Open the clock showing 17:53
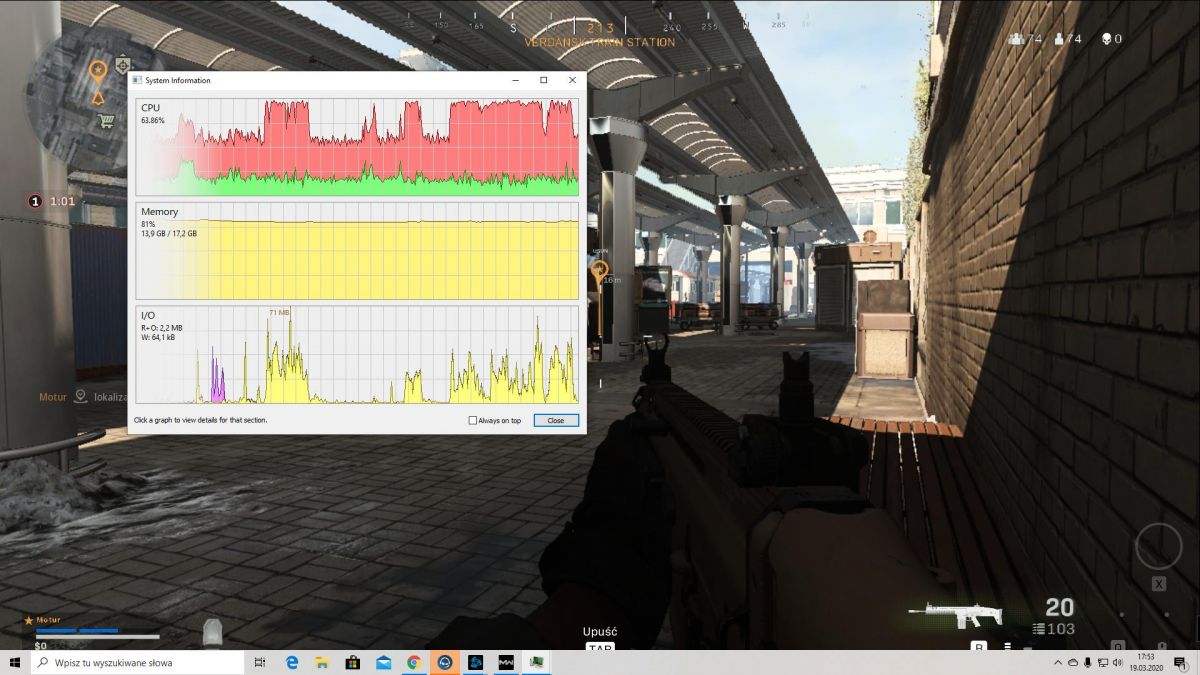1200x675 pixels. [1146, 662]
